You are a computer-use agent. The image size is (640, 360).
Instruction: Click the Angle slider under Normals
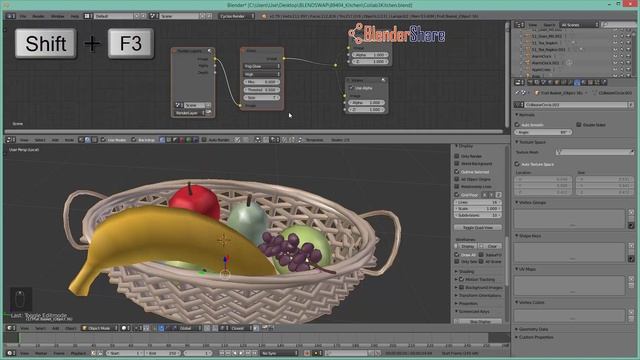click(543, 132)
